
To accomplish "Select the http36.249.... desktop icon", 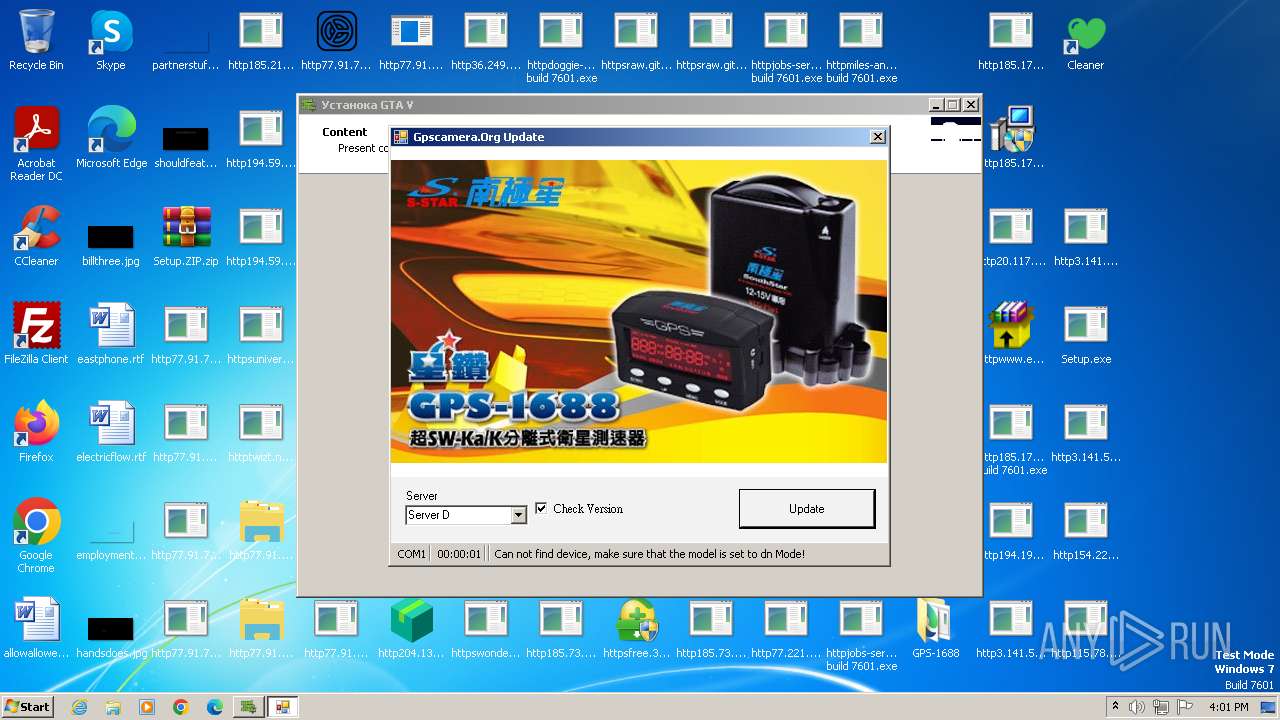I will click(486, 40).
